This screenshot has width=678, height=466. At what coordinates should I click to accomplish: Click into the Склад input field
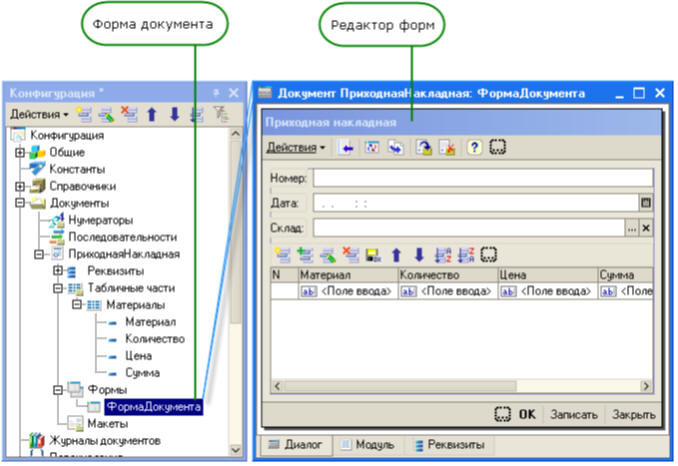pyautogui.click(x=469, y=228)
